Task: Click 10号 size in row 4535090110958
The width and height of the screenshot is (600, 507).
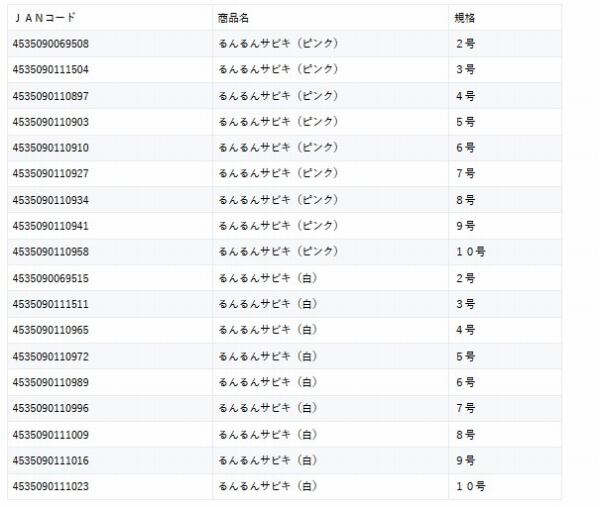Action: 471,252
